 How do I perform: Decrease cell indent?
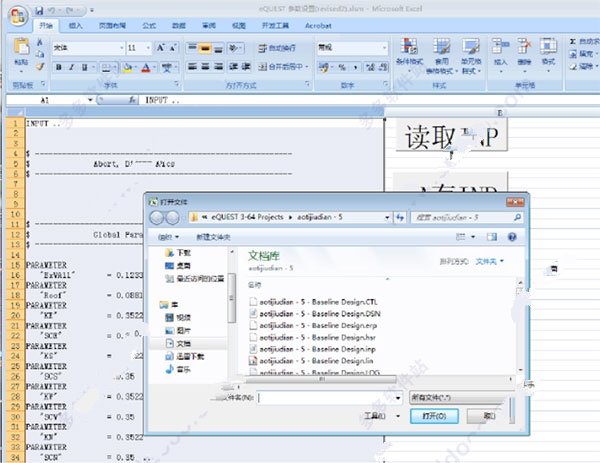pyautogui.click(x=233, y=67)
